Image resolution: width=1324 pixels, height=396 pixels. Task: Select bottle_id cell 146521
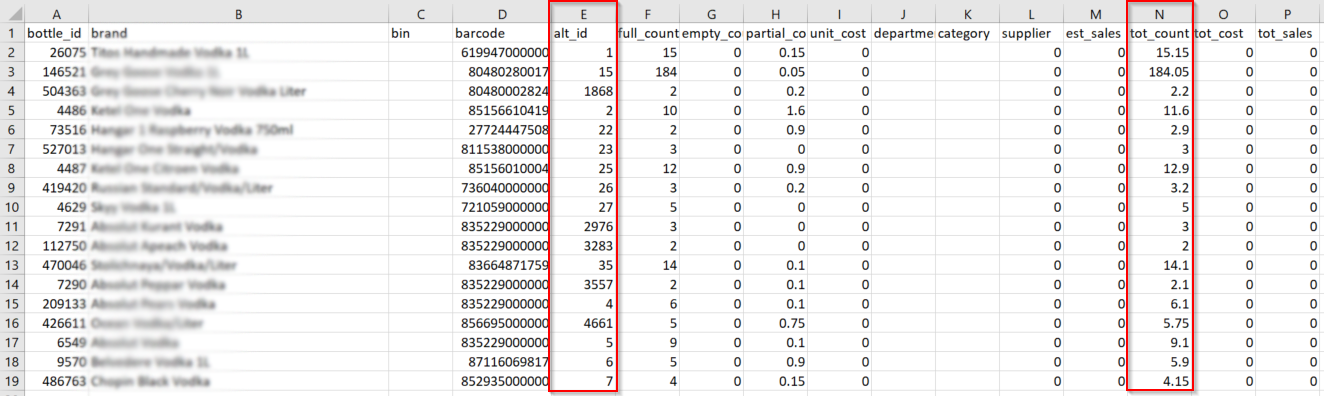pyautogui.click(x=56, y=72)
